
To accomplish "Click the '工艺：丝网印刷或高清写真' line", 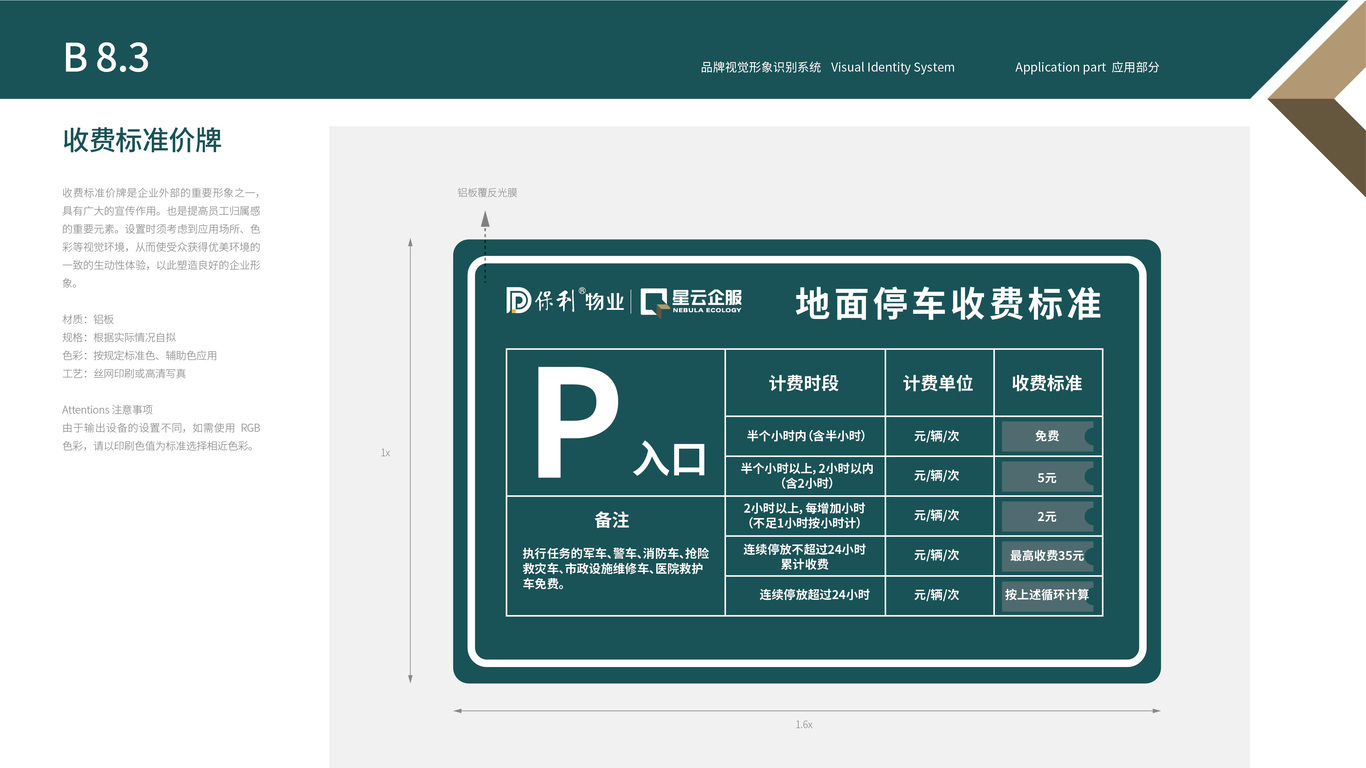I will coord(124,373).
